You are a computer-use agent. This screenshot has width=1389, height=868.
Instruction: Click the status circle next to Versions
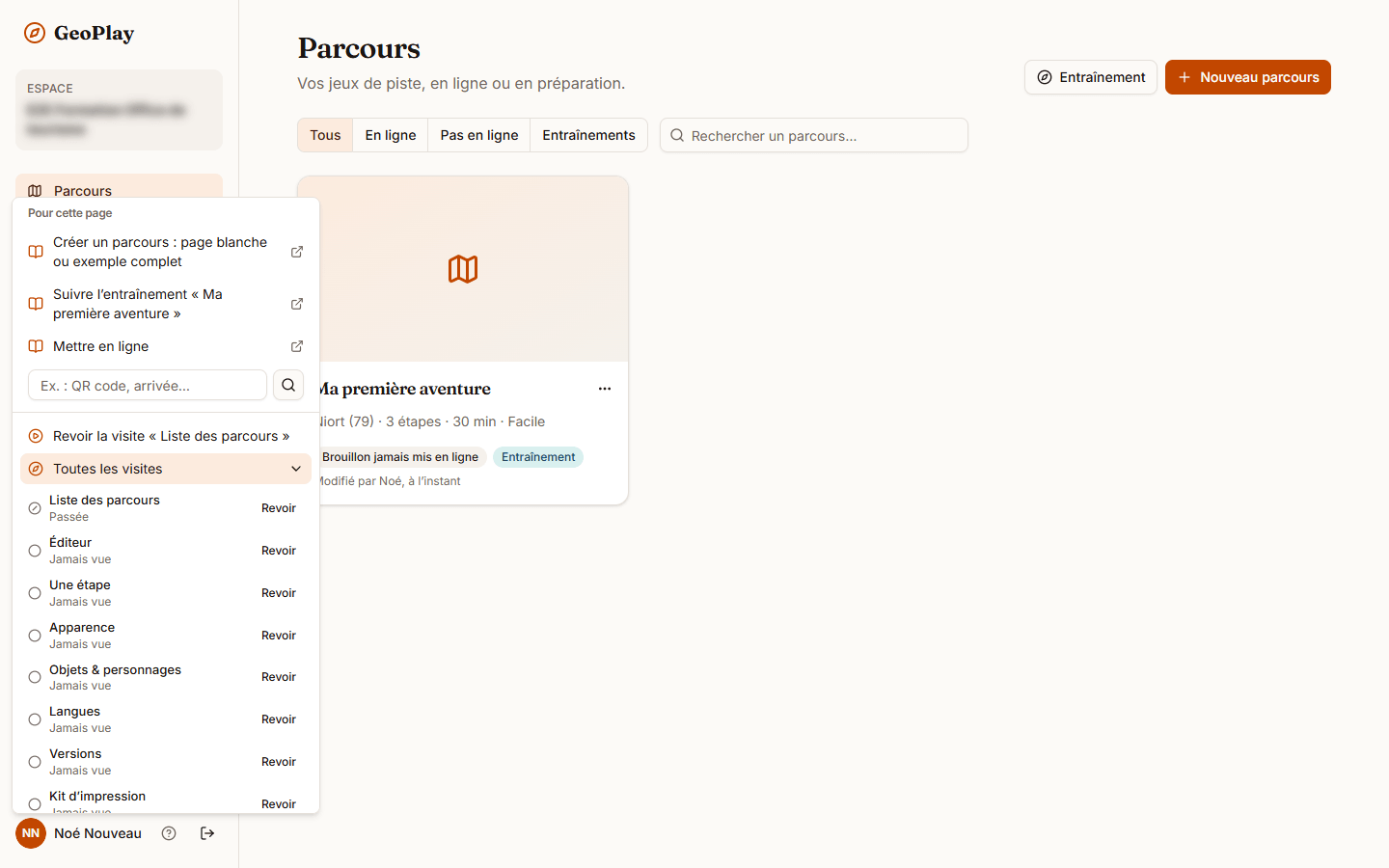pos(35,762)
